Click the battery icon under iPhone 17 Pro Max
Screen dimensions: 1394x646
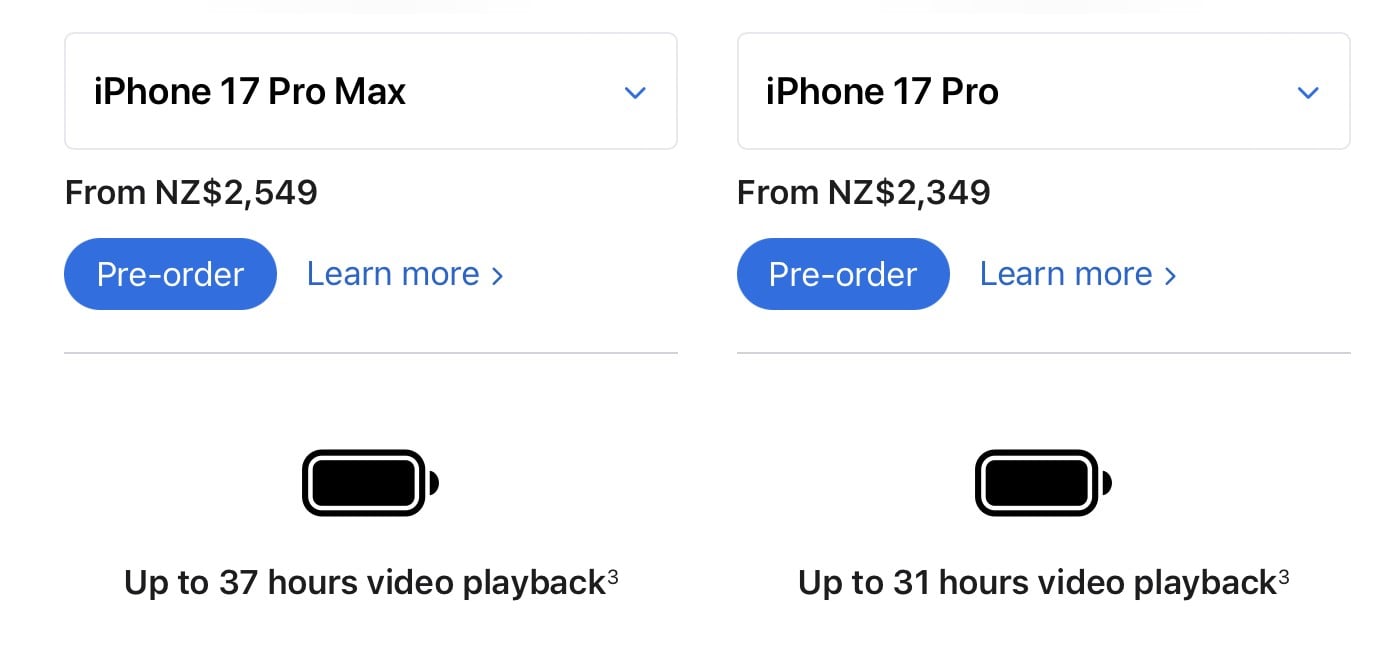coord(370,483)
